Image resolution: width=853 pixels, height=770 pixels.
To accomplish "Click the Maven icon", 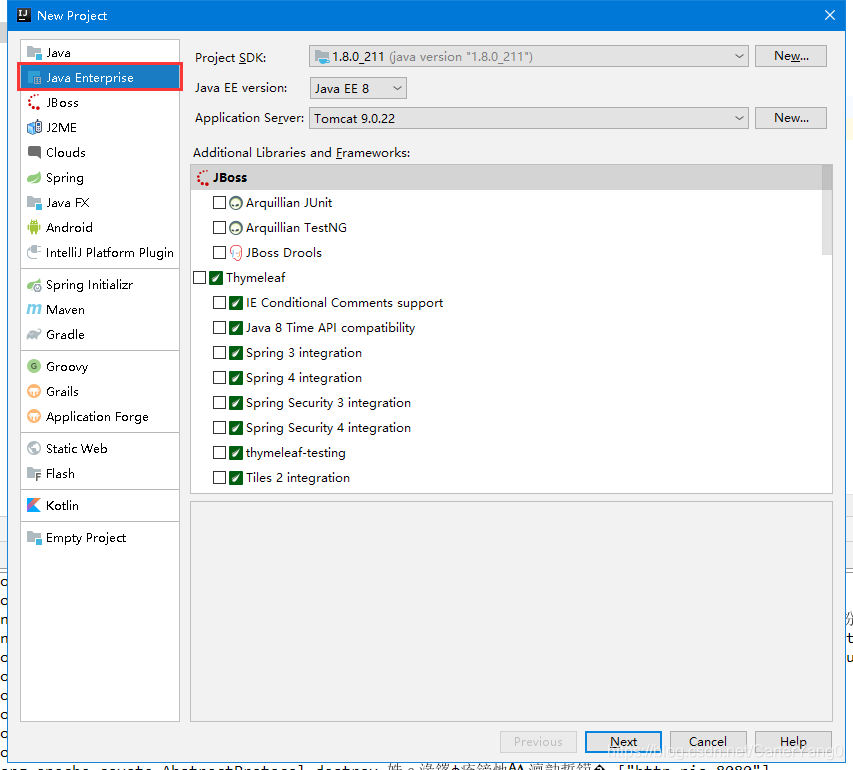I will (34, 310).
